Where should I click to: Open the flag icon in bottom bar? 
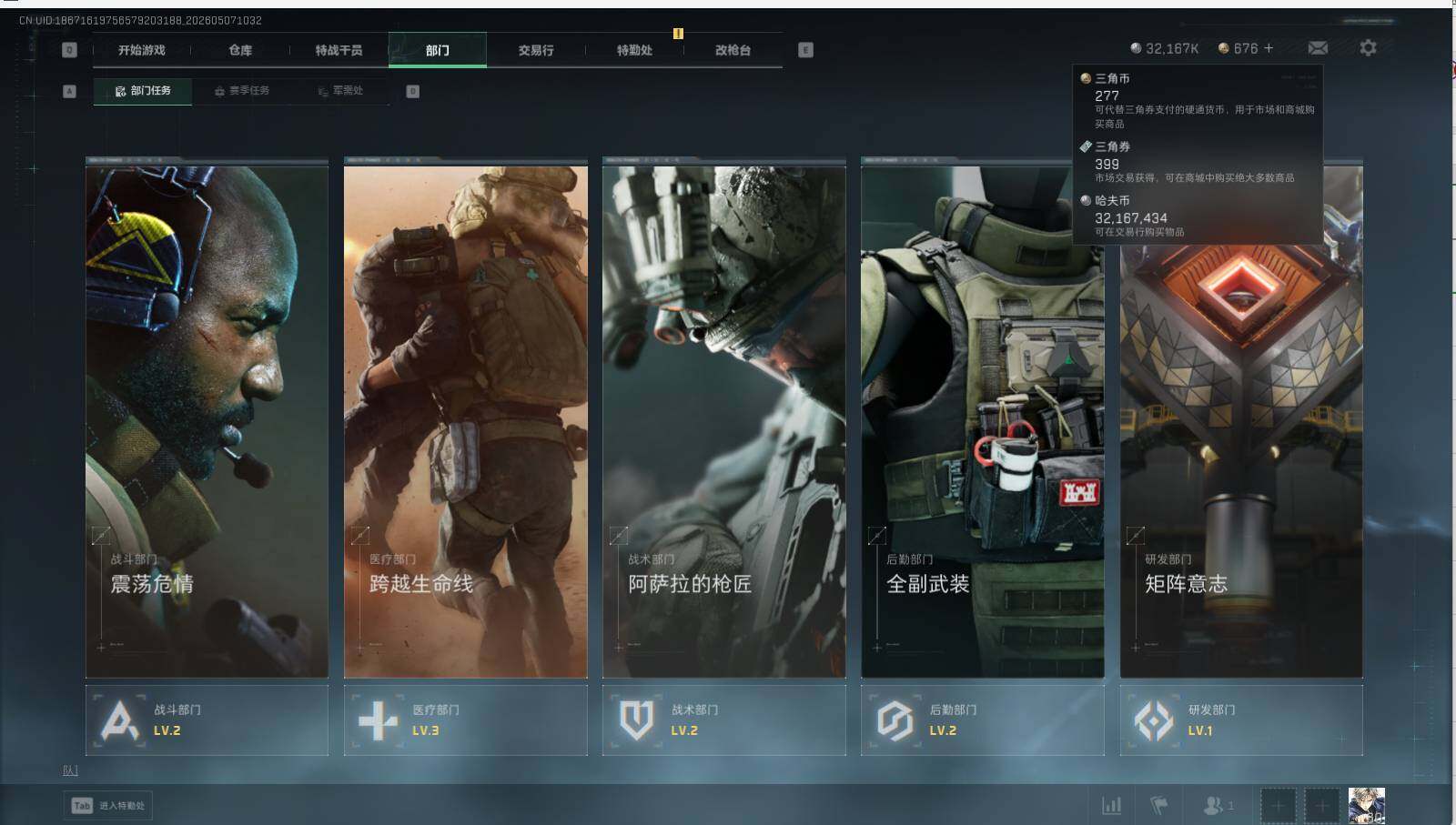[x=1159, y=805]
